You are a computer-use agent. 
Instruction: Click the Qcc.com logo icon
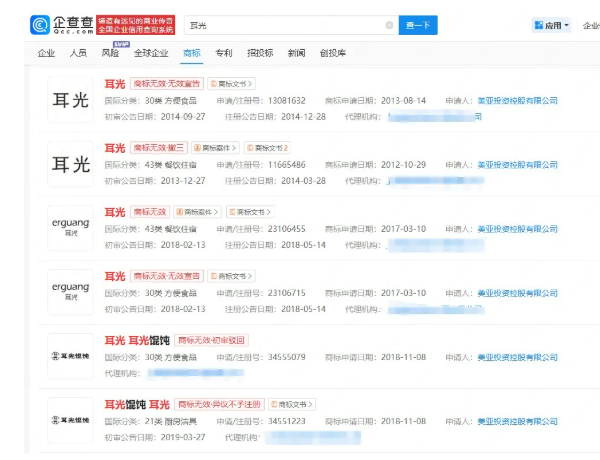pyautogui.click(x=41, y=22)
